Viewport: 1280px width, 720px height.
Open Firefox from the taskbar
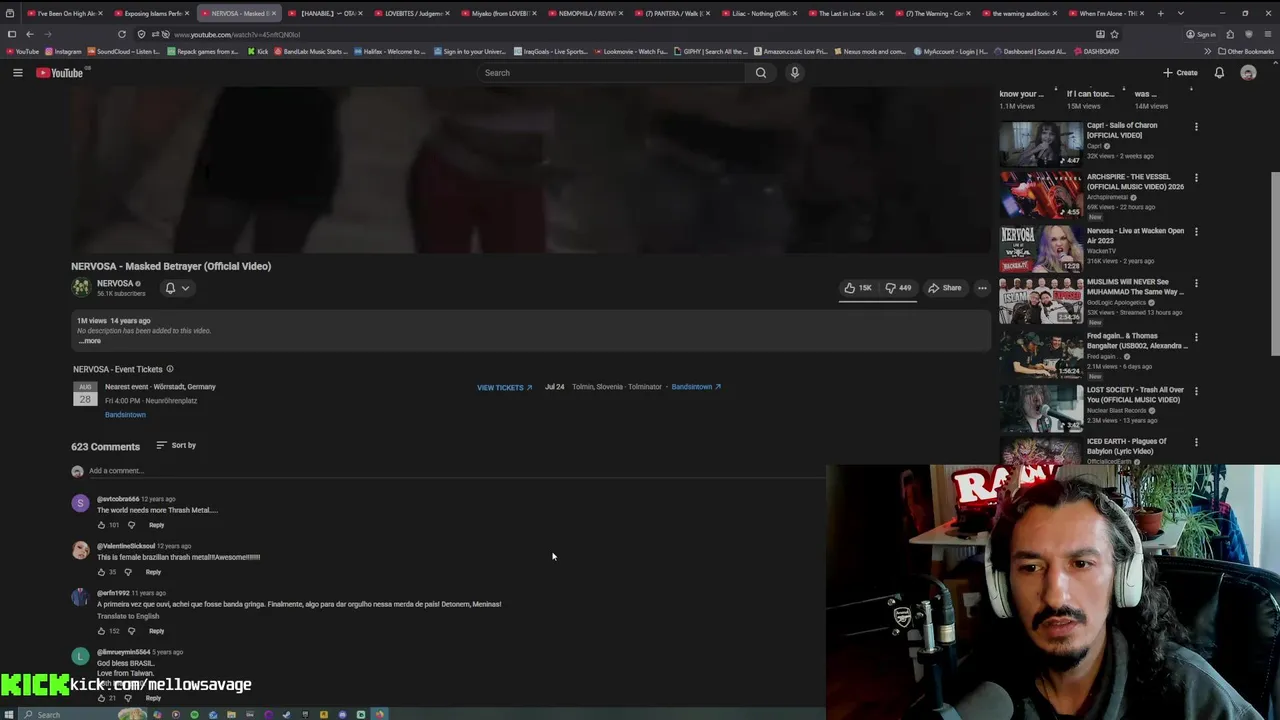(379, 714)
